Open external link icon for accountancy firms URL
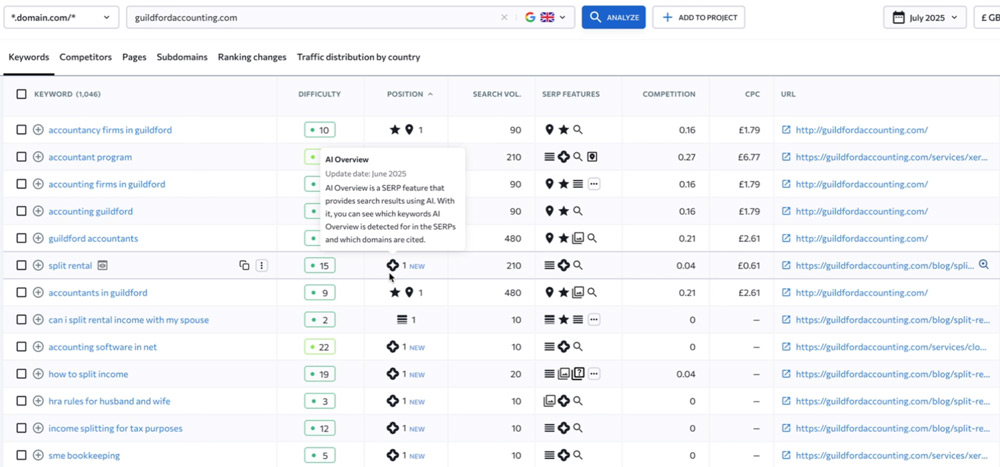 point(786,130)
